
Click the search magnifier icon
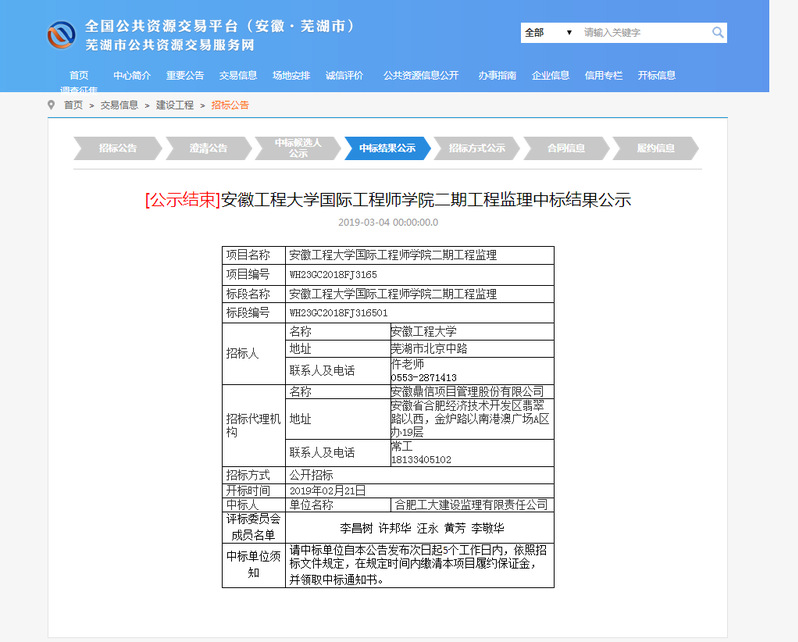coord(717,33)
